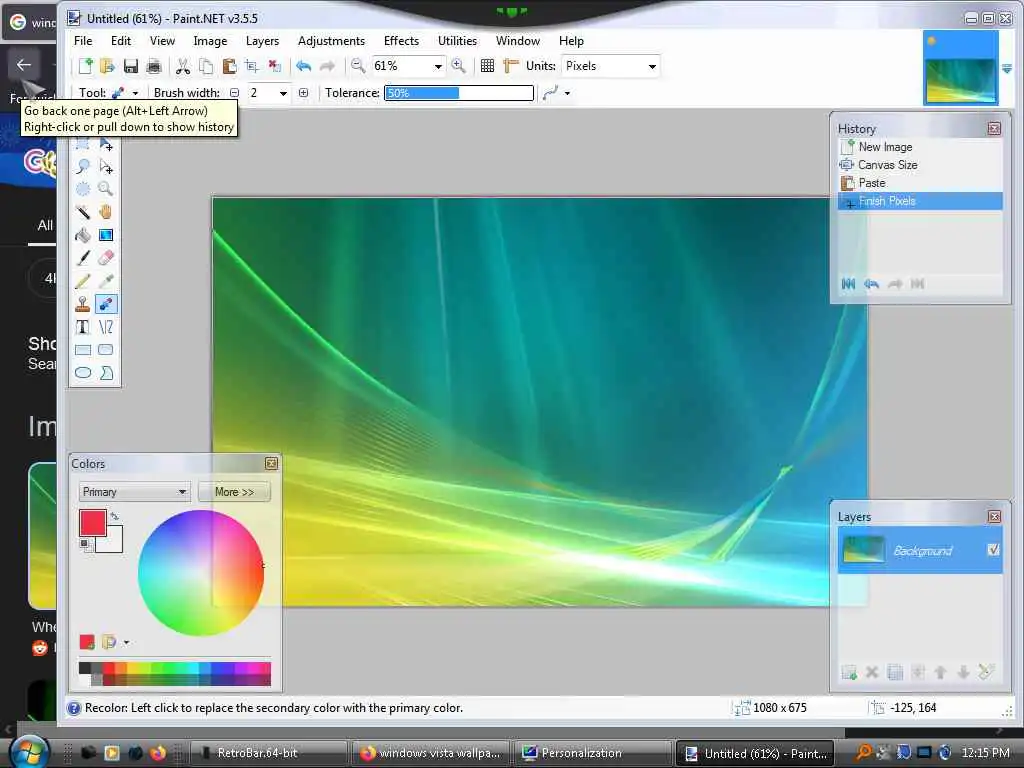Open the Primary color selector dropdown
Screen dimensions: 1024x768
point(135,492)
